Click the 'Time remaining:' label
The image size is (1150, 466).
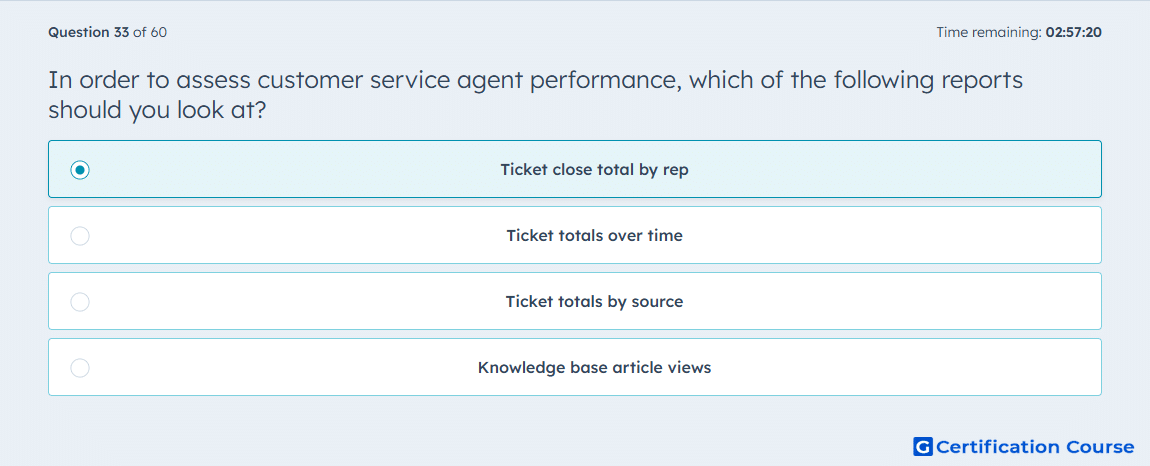(989, 32)
